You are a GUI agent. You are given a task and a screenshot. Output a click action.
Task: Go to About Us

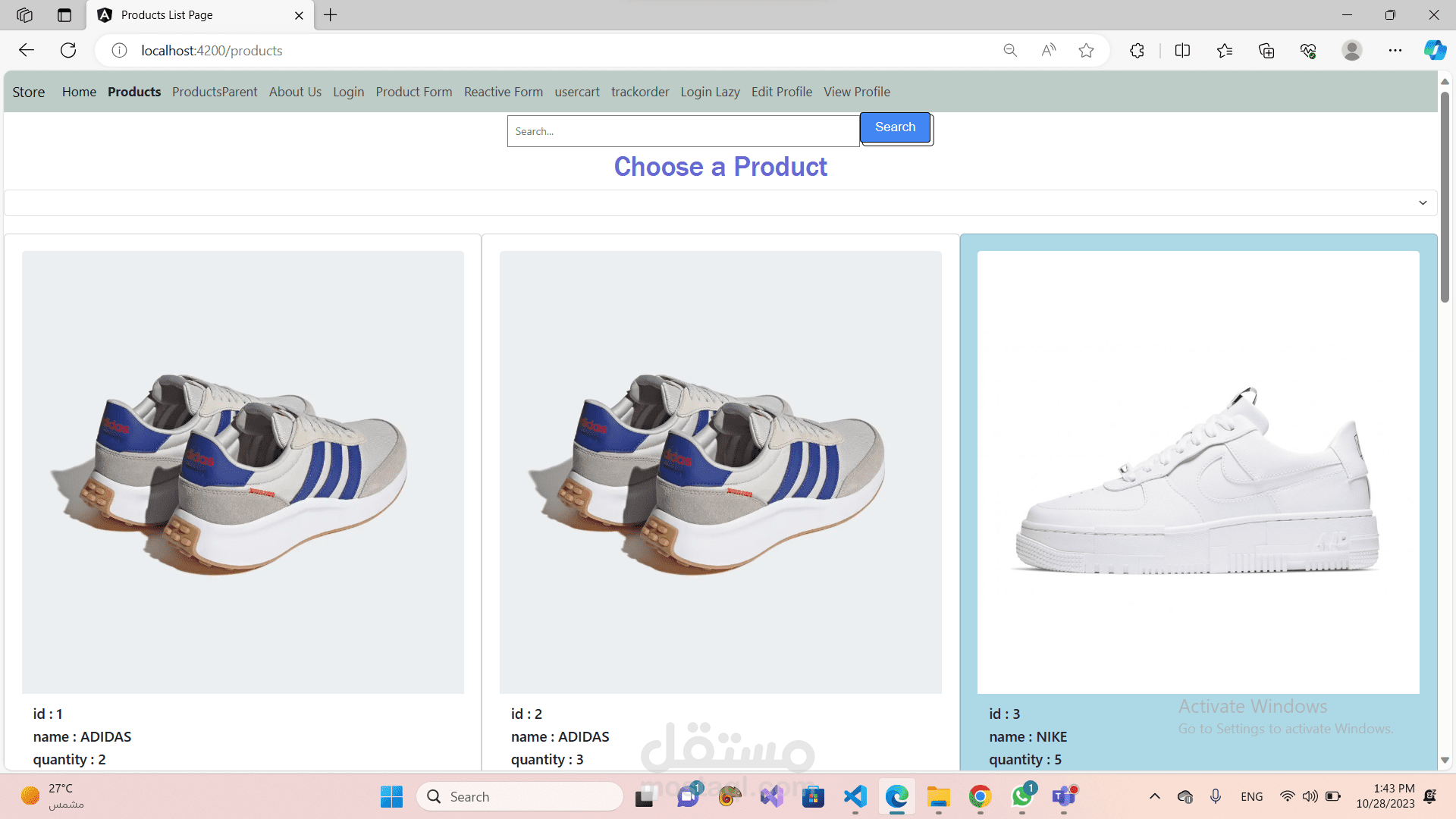coord(295,92)
